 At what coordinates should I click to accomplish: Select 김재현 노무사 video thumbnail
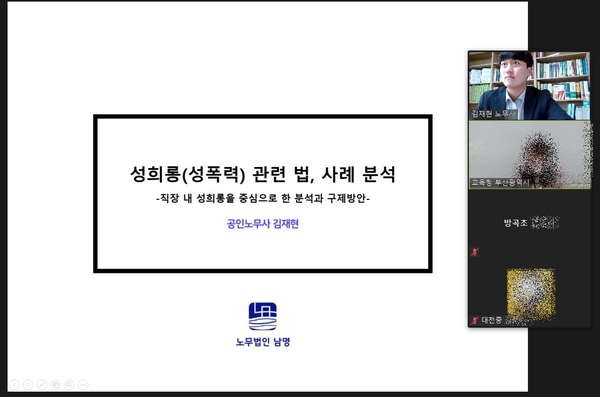click(529, 86)
